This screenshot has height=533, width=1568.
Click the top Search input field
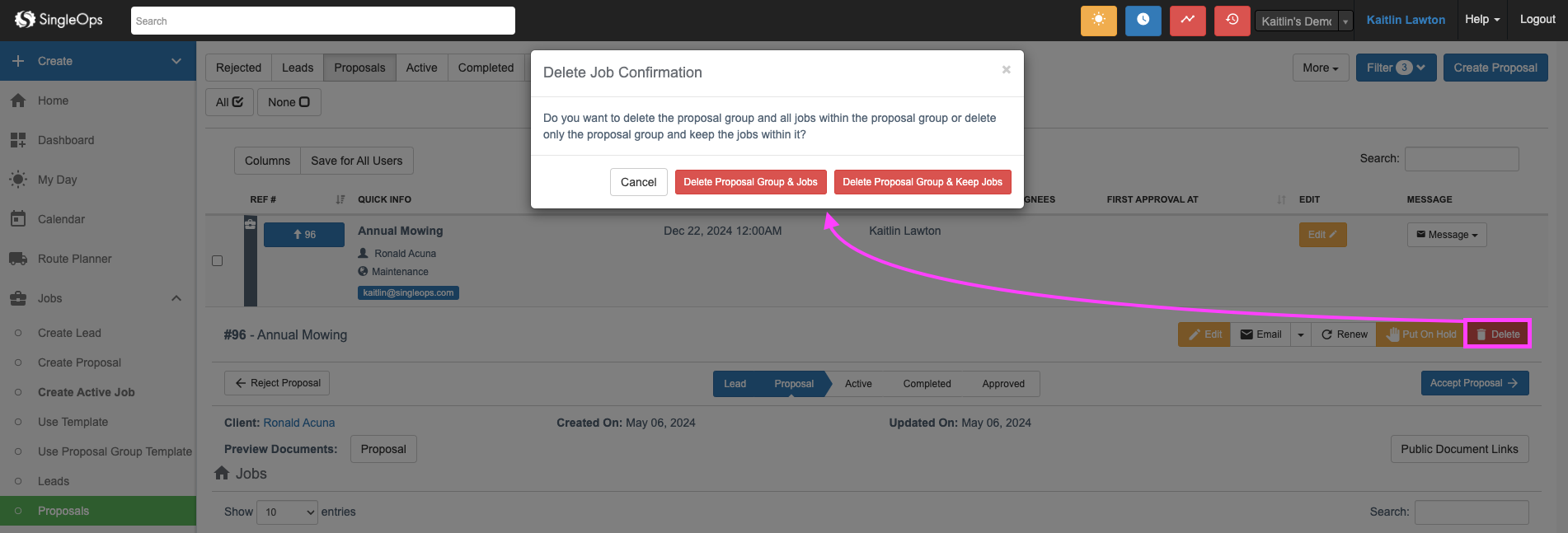click(322, 21)
